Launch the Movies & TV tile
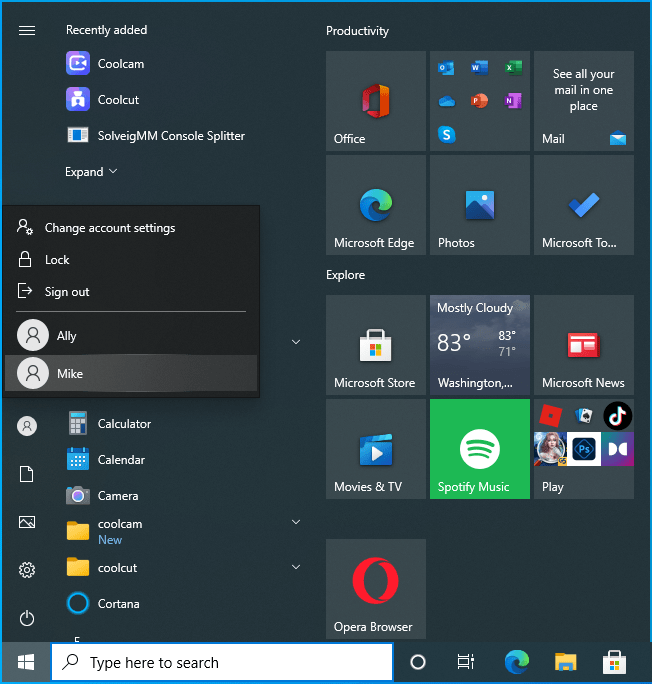Image resolution: width=652 pixels, height=684 pixels. (x=375, y=449)
